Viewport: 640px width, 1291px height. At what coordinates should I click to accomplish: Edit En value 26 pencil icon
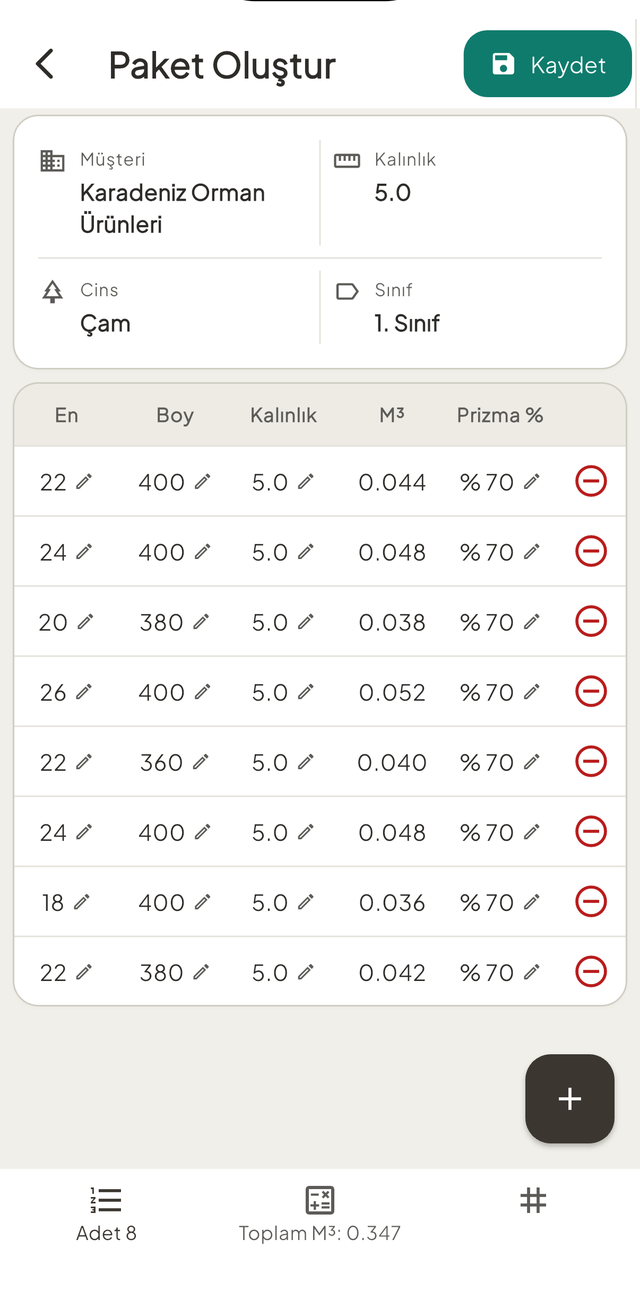point(84,691)
